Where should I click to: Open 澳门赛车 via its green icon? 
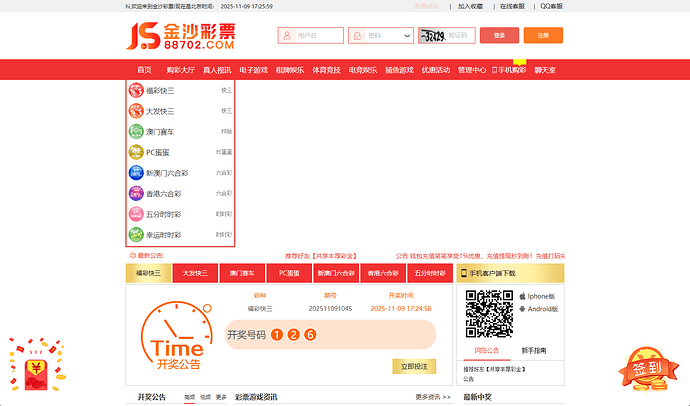click(x=136, y=132)
